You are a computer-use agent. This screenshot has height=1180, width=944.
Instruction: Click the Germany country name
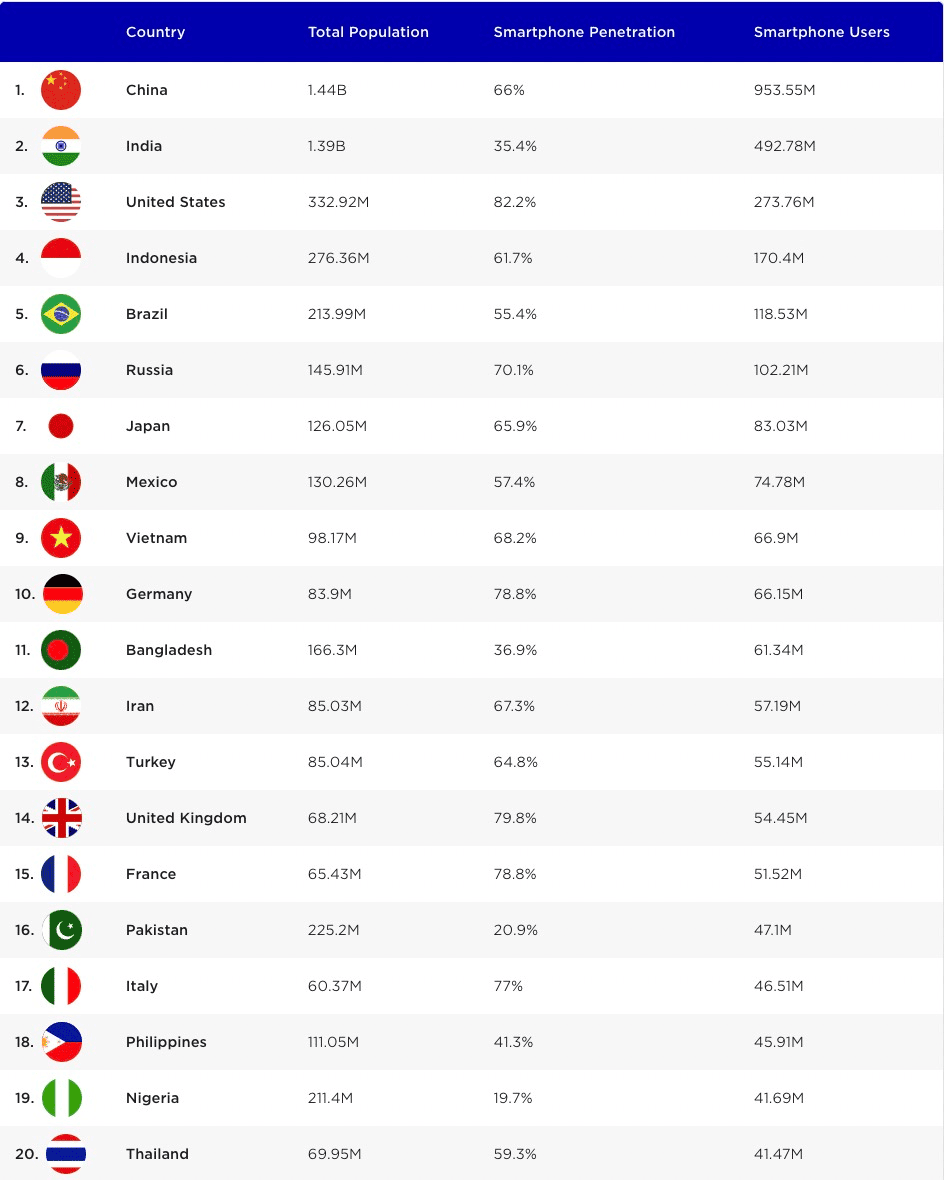[x=159, y=594]
